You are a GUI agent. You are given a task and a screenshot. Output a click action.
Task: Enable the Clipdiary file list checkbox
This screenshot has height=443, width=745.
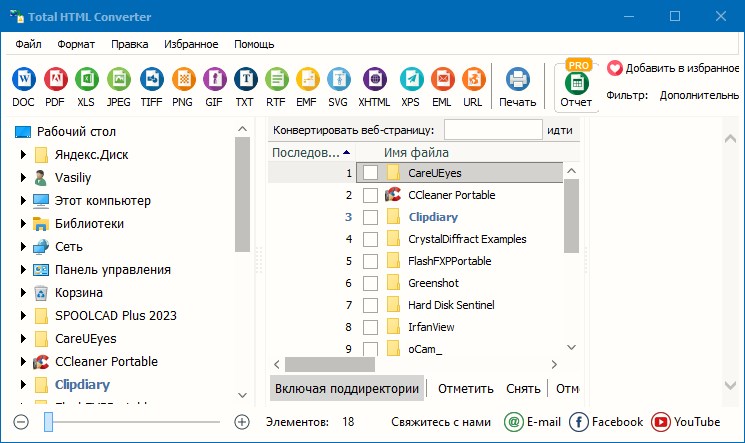[x=370, y=217]
